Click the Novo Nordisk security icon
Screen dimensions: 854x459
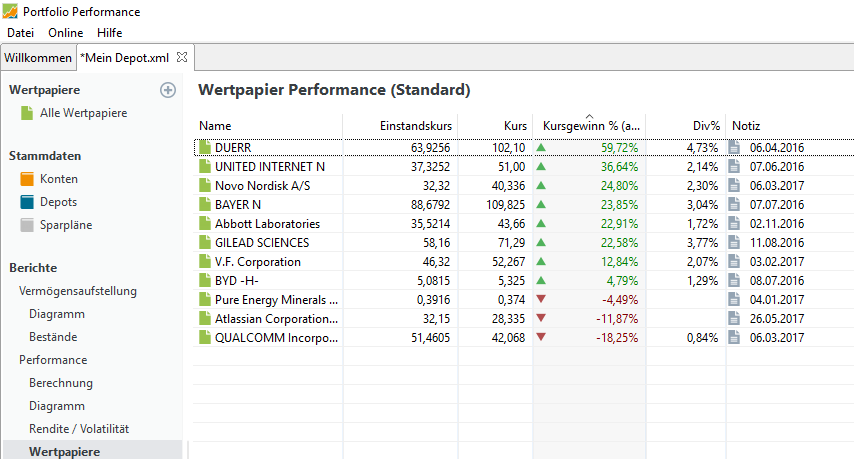[x=205, y=186]
